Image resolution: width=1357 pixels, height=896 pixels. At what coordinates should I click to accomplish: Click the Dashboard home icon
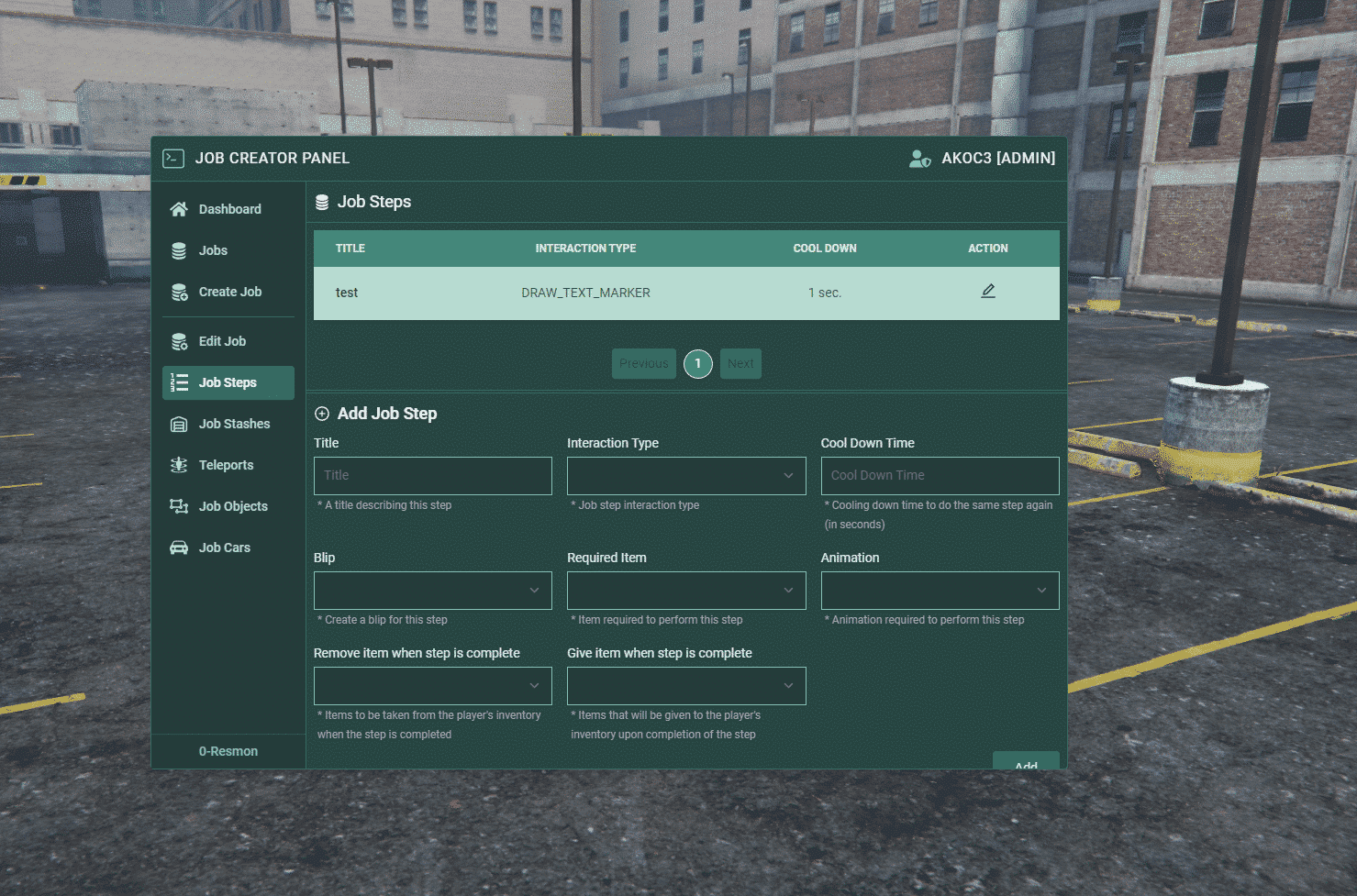tap(179, 209)
